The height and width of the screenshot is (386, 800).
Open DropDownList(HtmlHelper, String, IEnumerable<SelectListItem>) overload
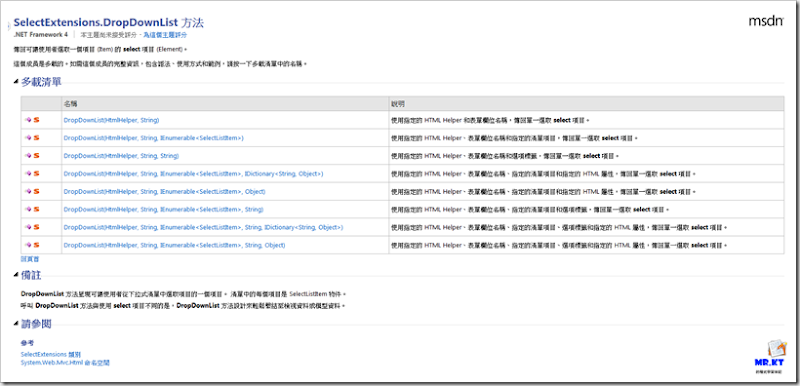coord(154,138)
